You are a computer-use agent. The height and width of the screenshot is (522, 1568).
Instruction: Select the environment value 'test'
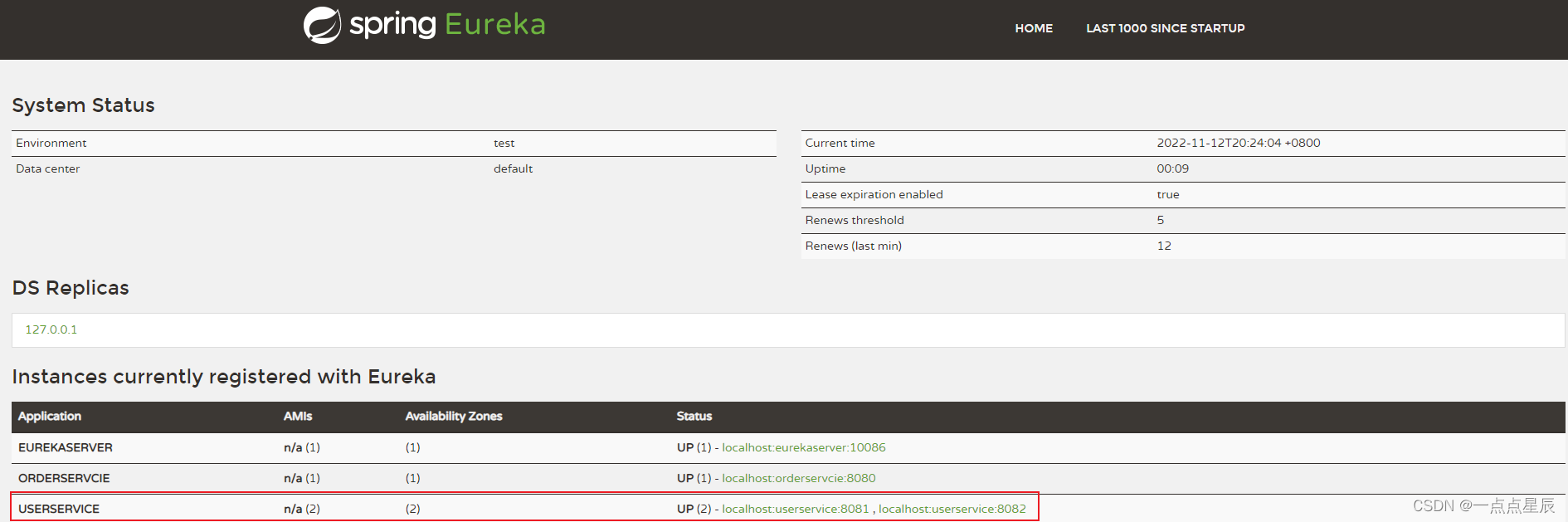pyautogui.click(x=504, y=143)
